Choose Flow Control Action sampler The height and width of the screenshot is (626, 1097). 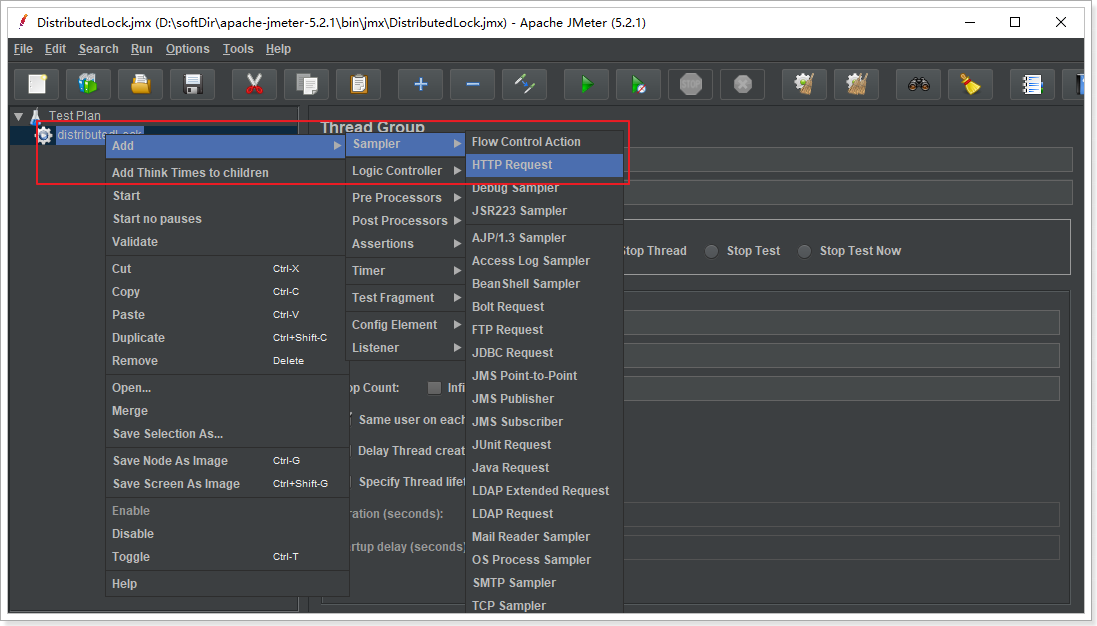coord(544,142)
